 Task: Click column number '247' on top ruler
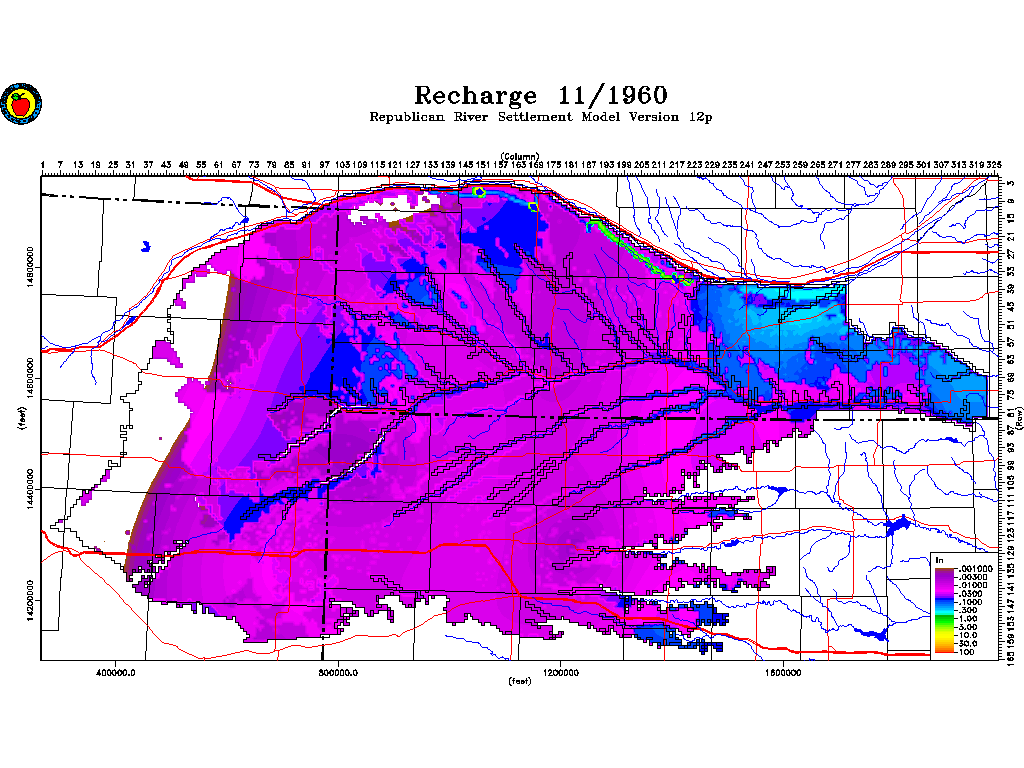click(x=765, y=165)
